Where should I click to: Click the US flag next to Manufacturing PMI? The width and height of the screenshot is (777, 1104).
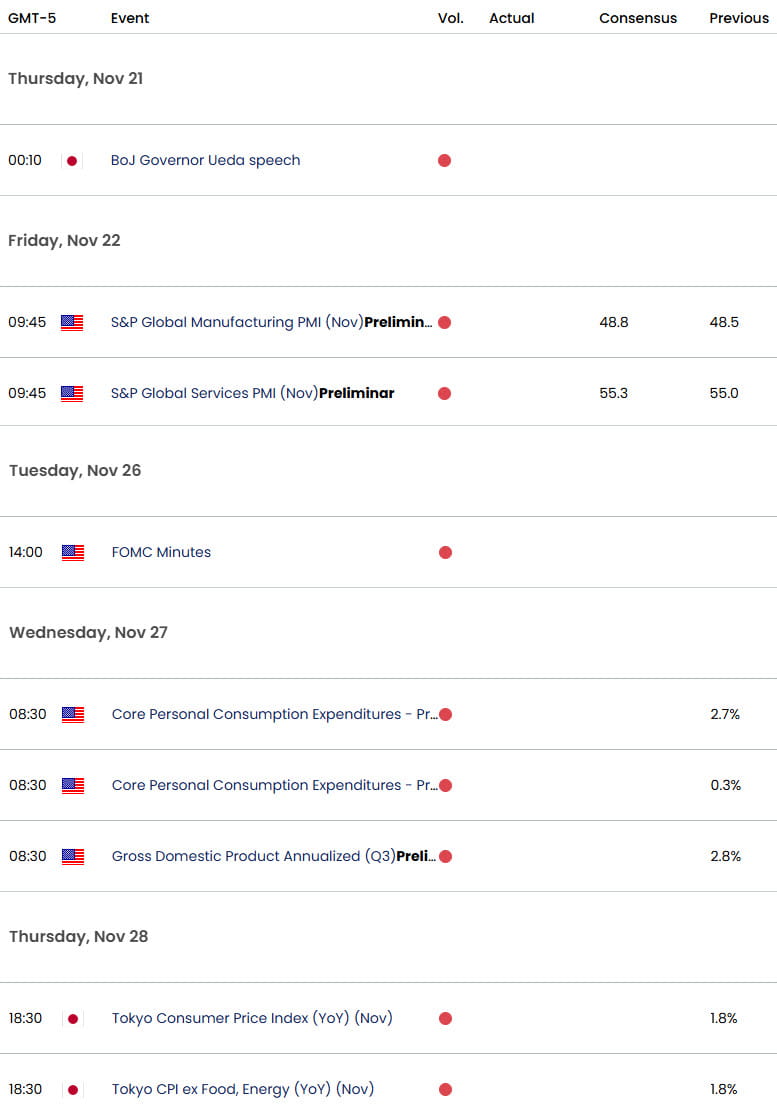(x=71, y=322)
